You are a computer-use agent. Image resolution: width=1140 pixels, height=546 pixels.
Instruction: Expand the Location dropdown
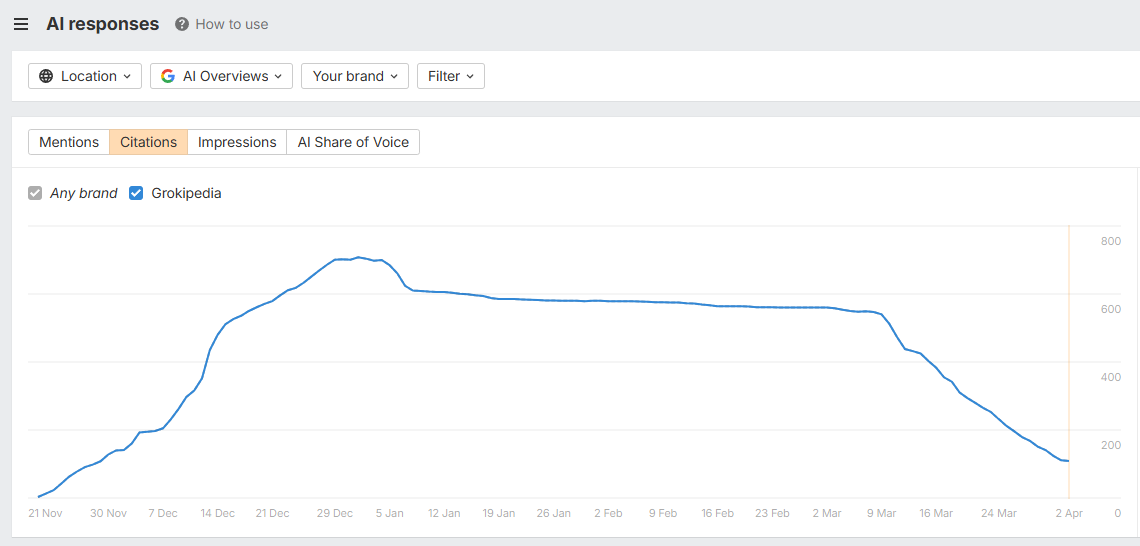[85, 76]
